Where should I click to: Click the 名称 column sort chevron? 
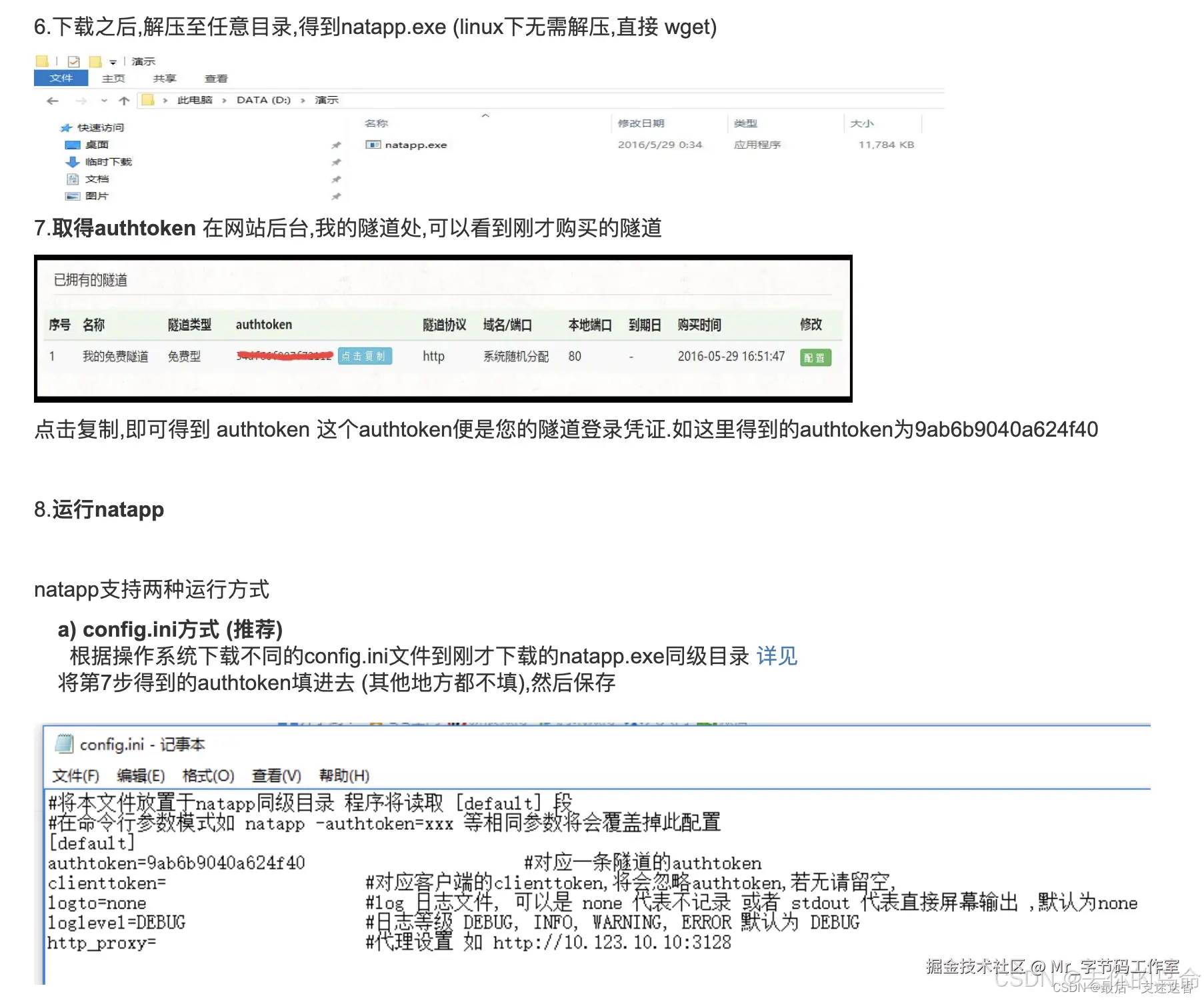486,115
